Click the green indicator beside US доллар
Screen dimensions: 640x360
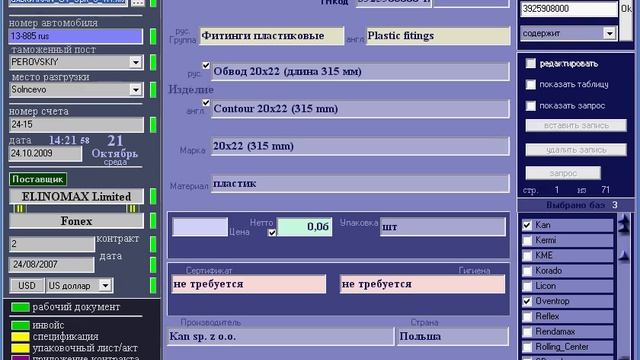(x=153, y=285)
